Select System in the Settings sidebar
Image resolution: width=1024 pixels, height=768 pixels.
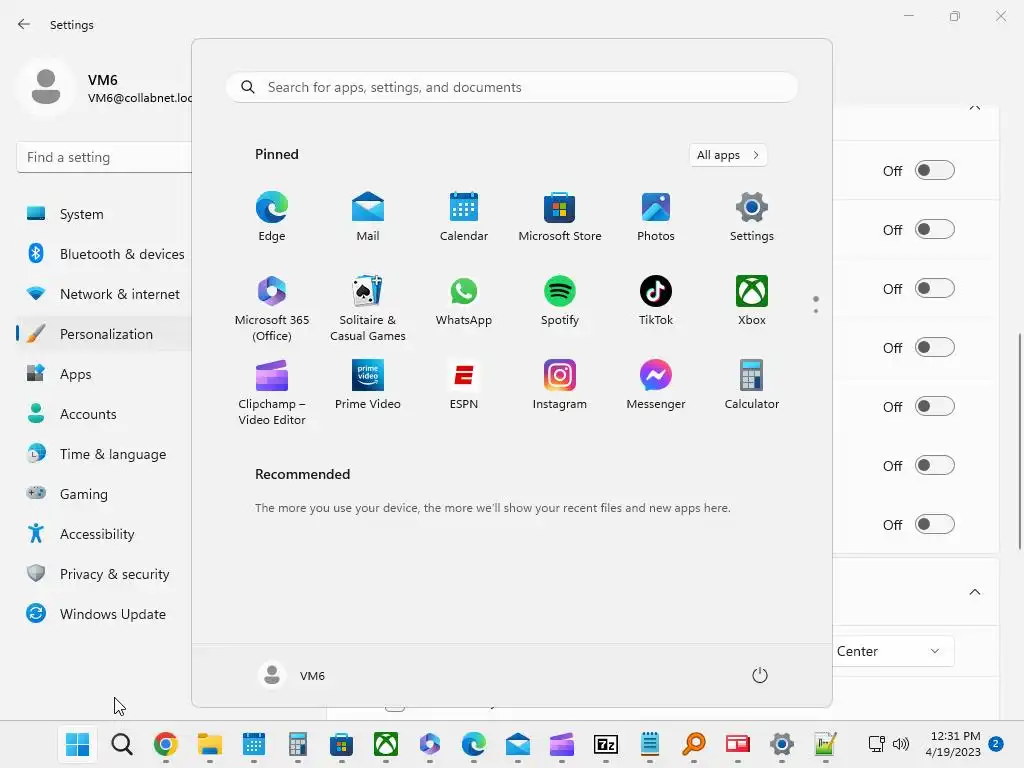(x=104, y=214)
